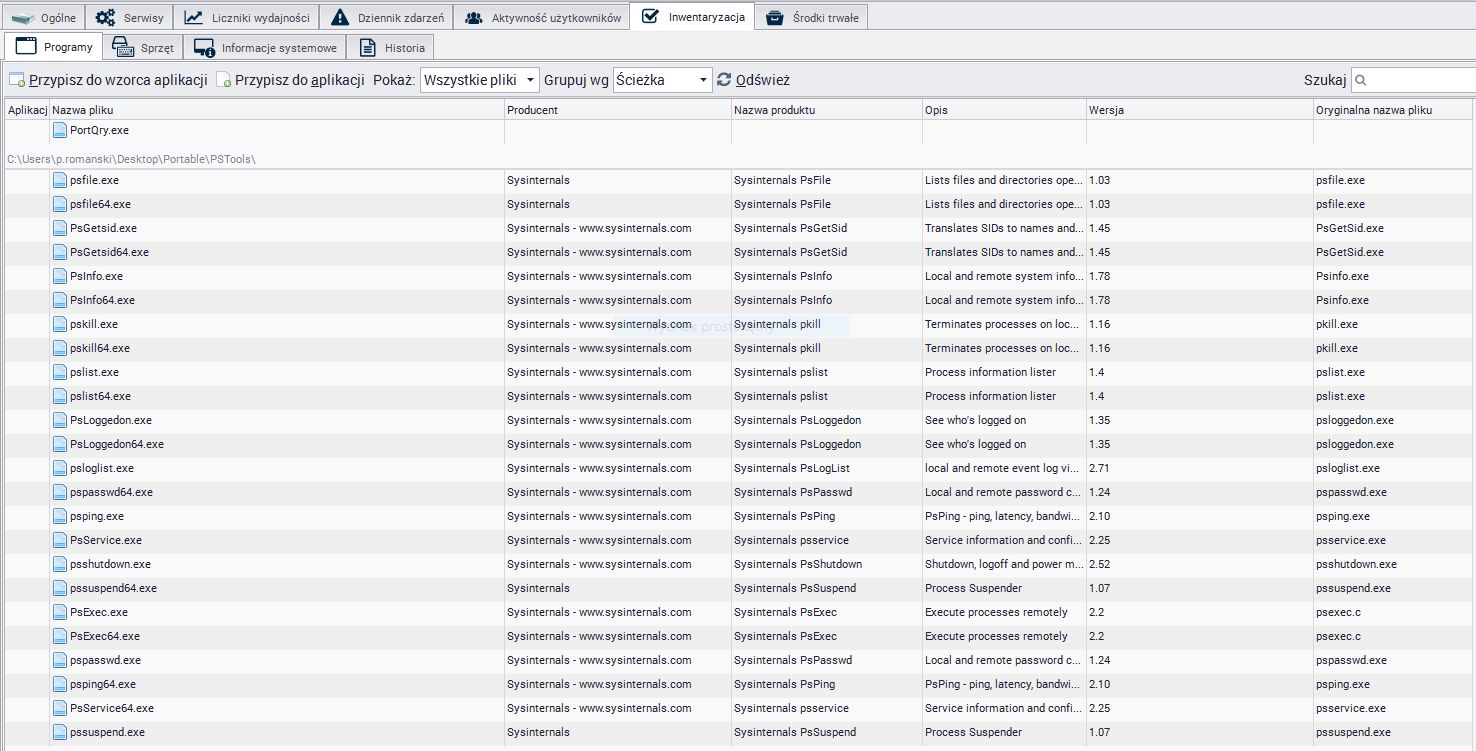1476x751 pixels.
Task: Switch to the Sprzęt sub-tab
Action: coord(143,47)
